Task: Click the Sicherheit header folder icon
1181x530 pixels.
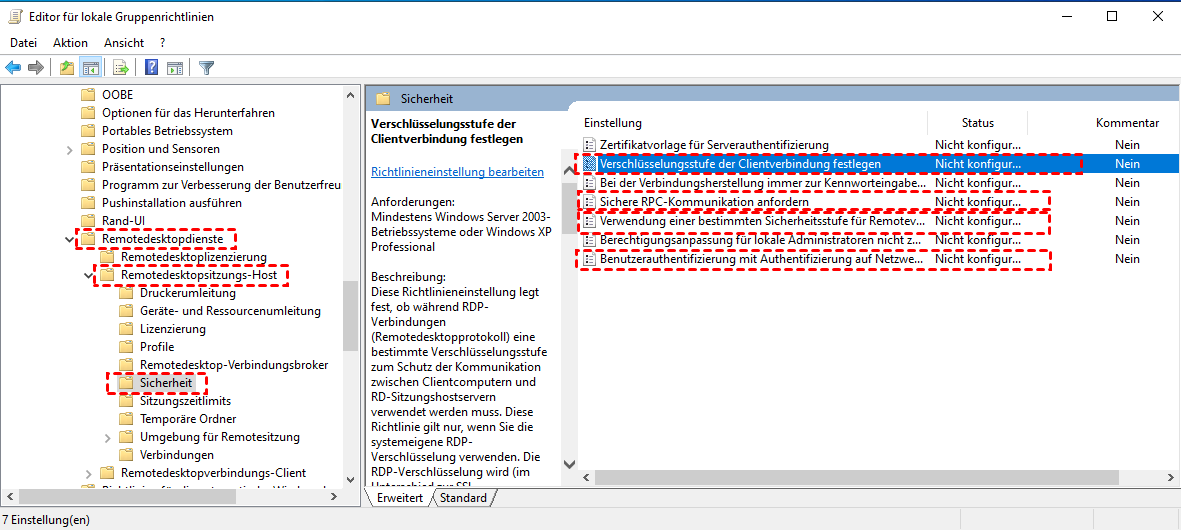Action: [x=383, y=98]
